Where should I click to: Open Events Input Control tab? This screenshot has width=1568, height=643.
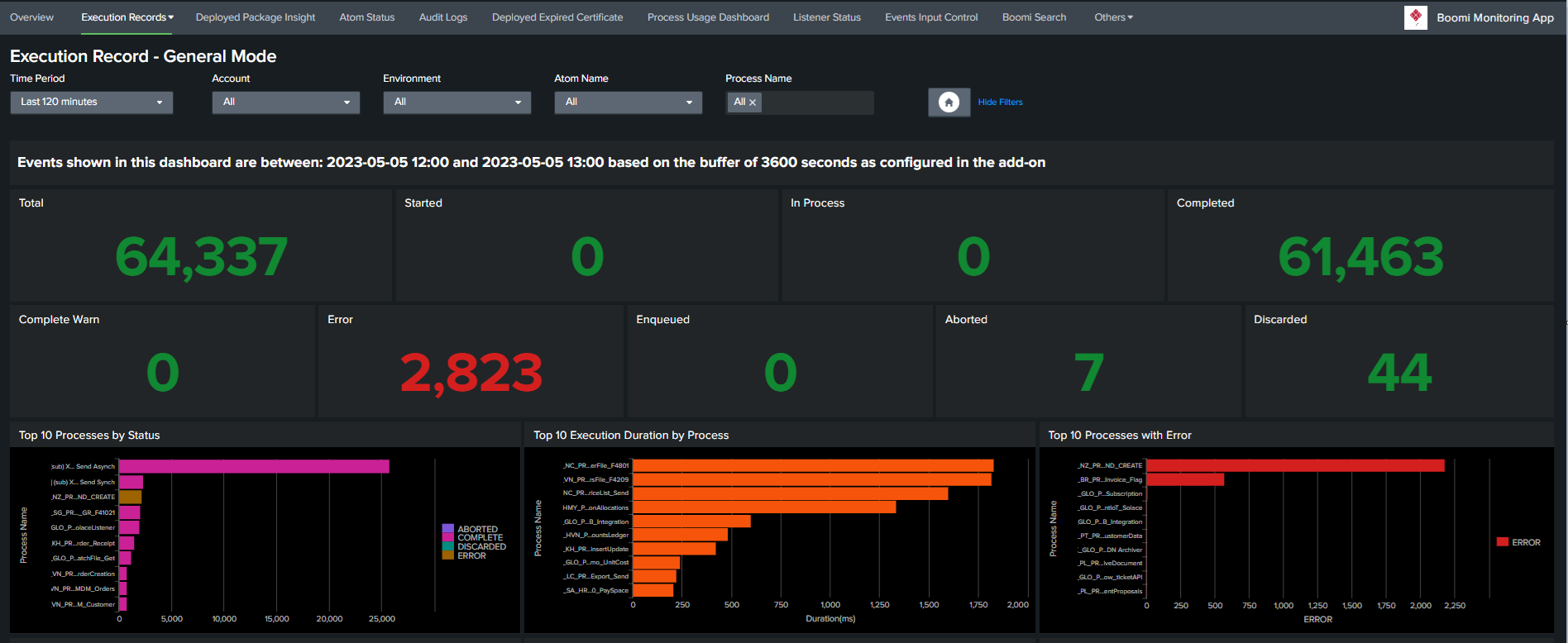coord(931,17)
